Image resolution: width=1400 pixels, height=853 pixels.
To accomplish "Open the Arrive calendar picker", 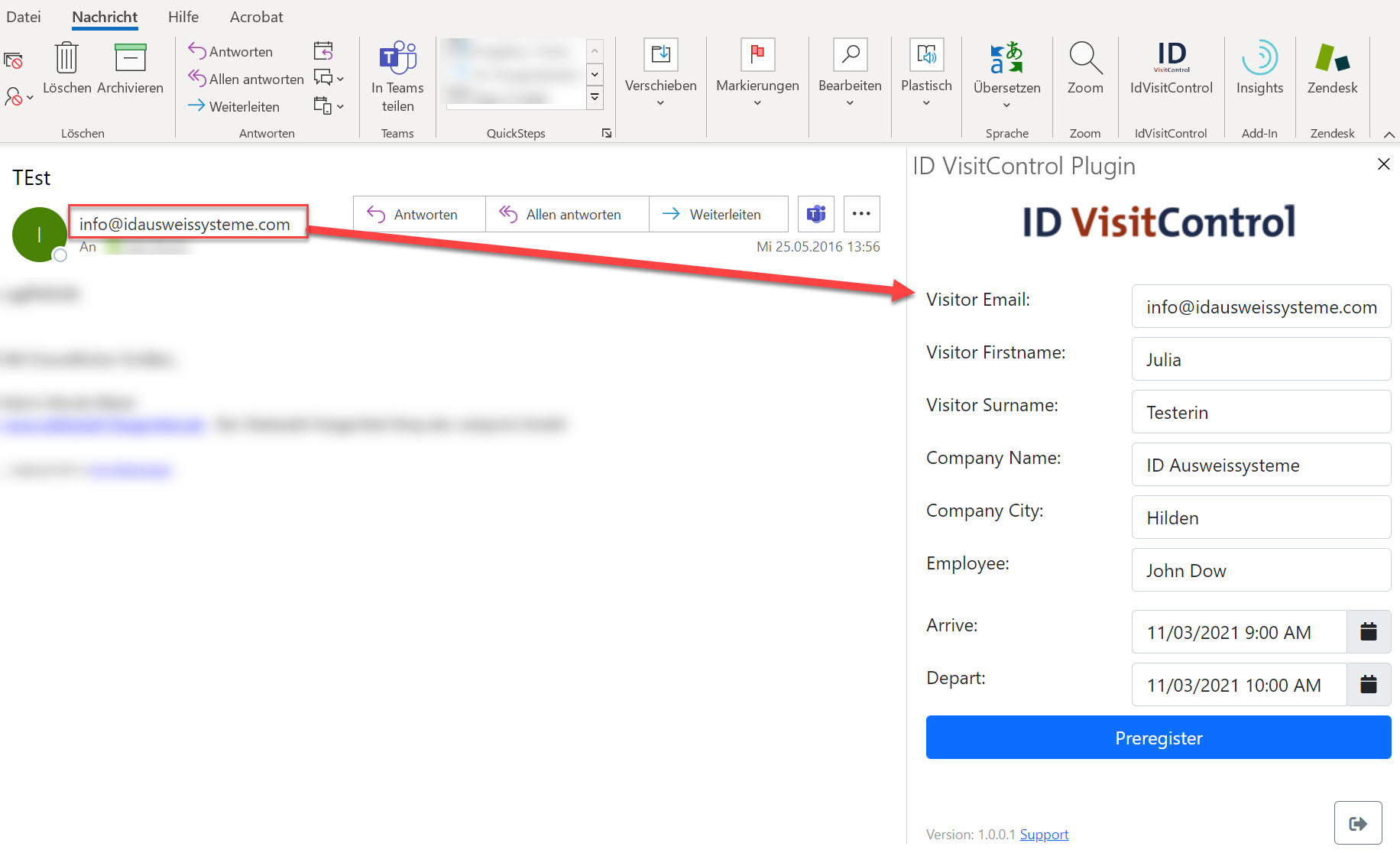I will pos(1369,632).
